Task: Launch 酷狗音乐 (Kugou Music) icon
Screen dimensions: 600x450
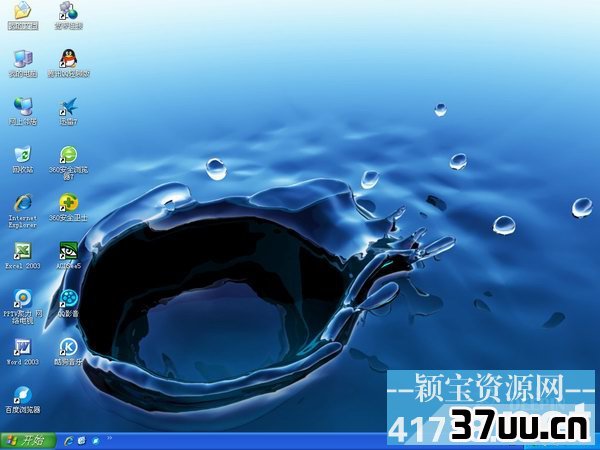Action: pos(68,346)
